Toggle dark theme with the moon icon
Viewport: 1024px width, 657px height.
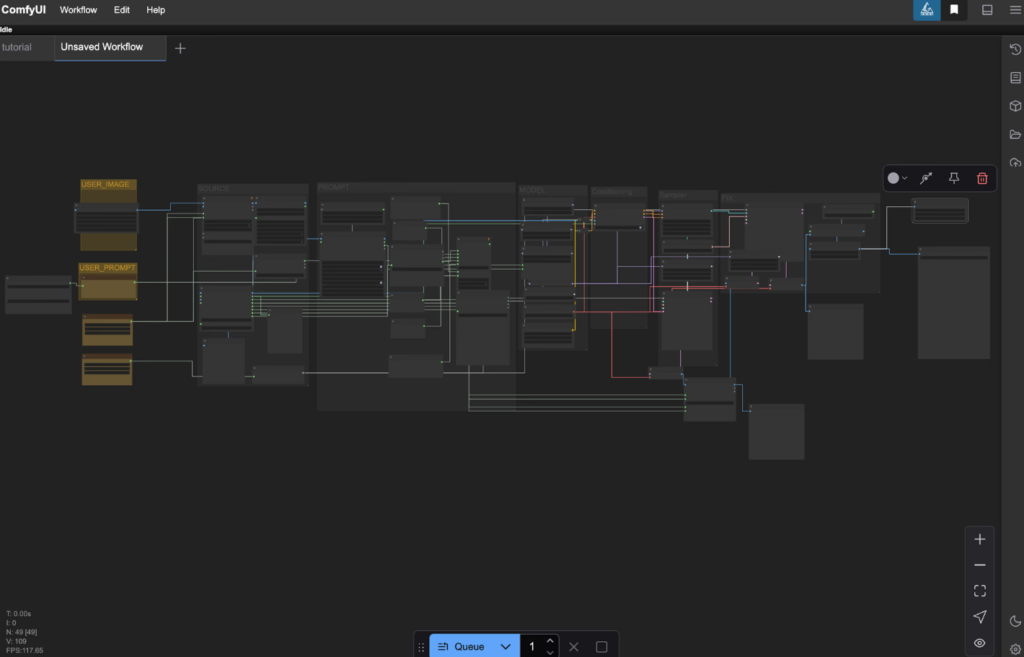[1015, 621]
